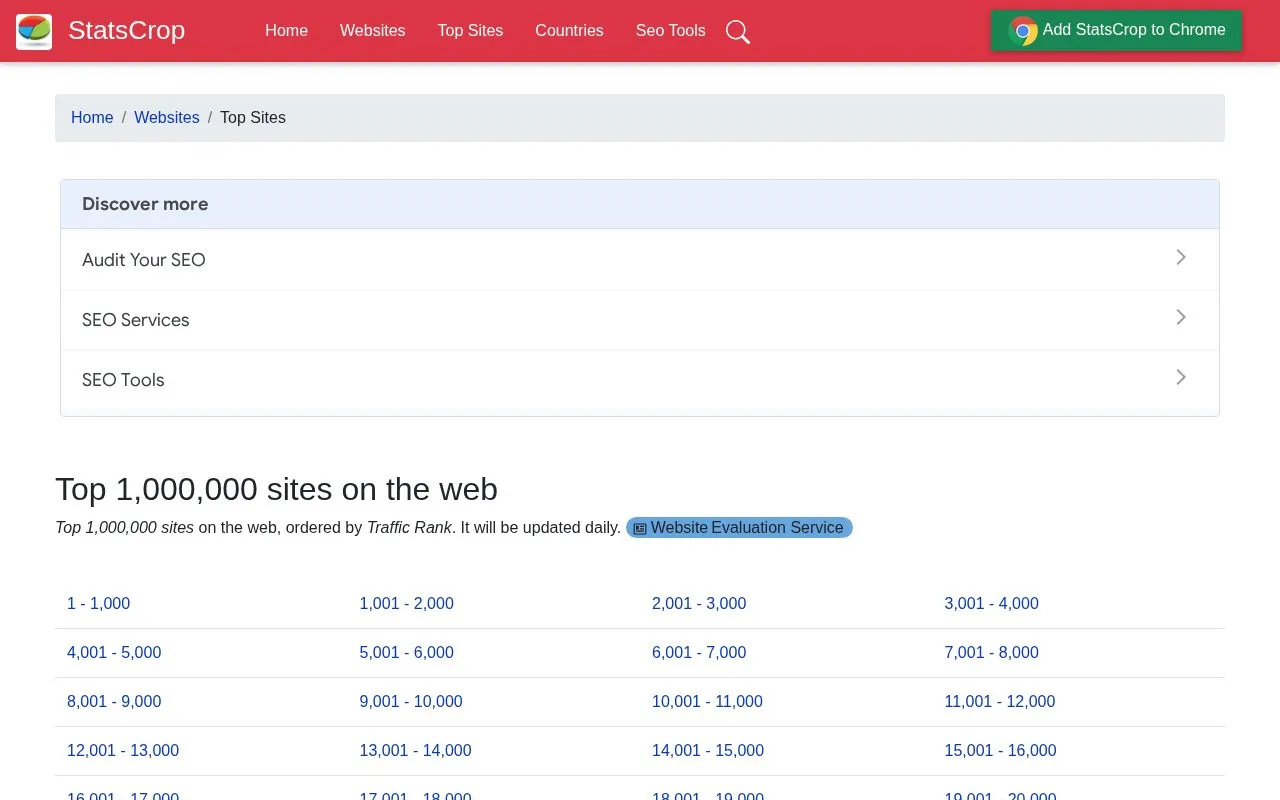Open the 1,001 - 2,000 range link
The width and height of the screenshot is (1280, 800).
(x=406, y=604)
